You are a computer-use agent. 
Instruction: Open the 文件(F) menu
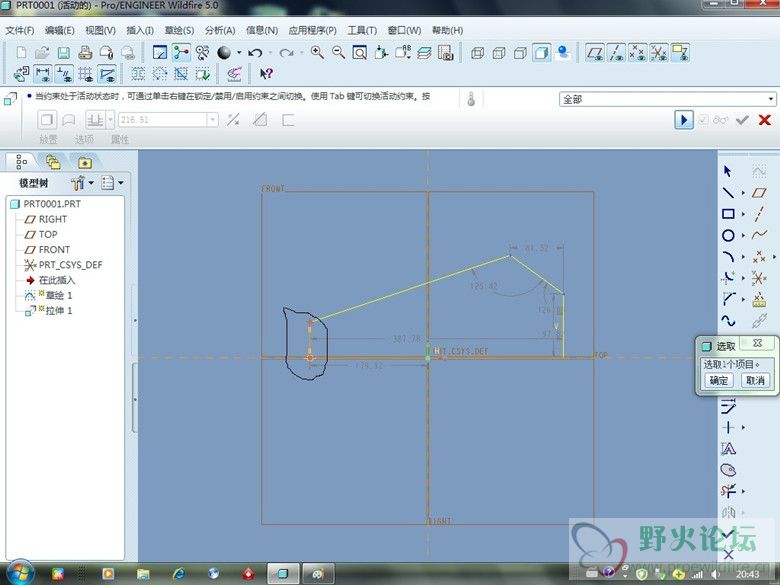[20, 30]
